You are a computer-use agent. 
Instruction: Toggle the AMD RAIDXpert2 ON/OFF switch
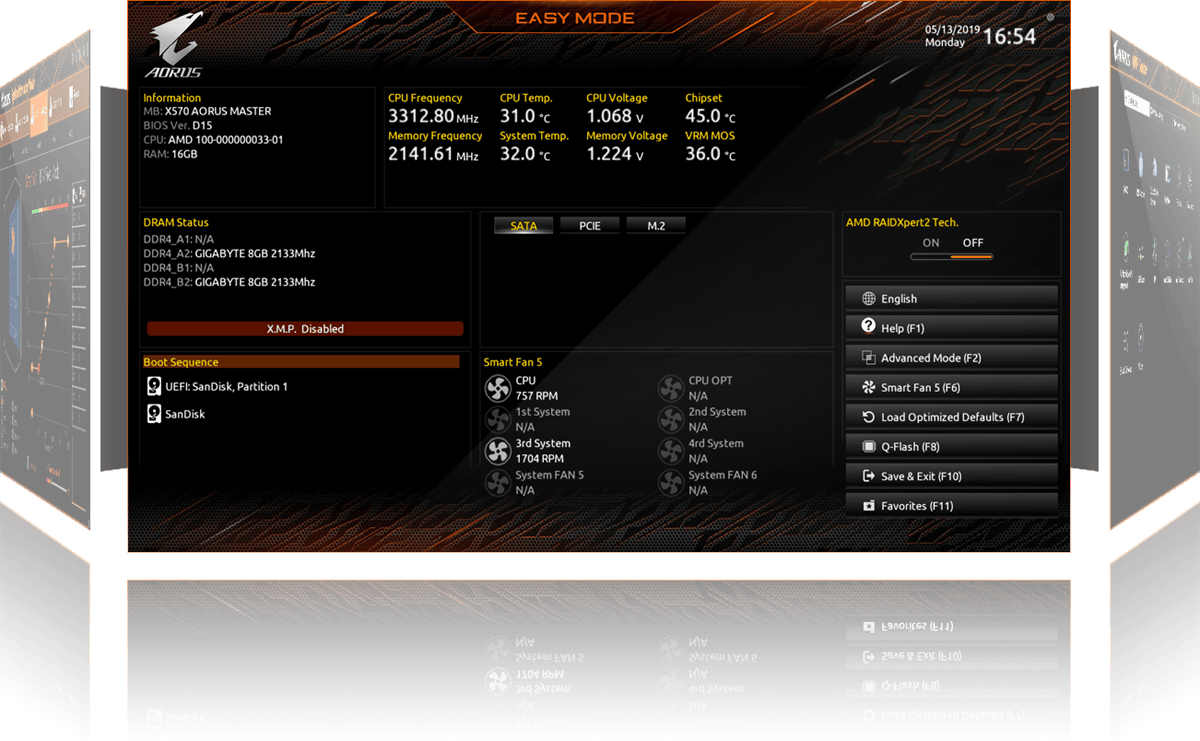[951, 257]
